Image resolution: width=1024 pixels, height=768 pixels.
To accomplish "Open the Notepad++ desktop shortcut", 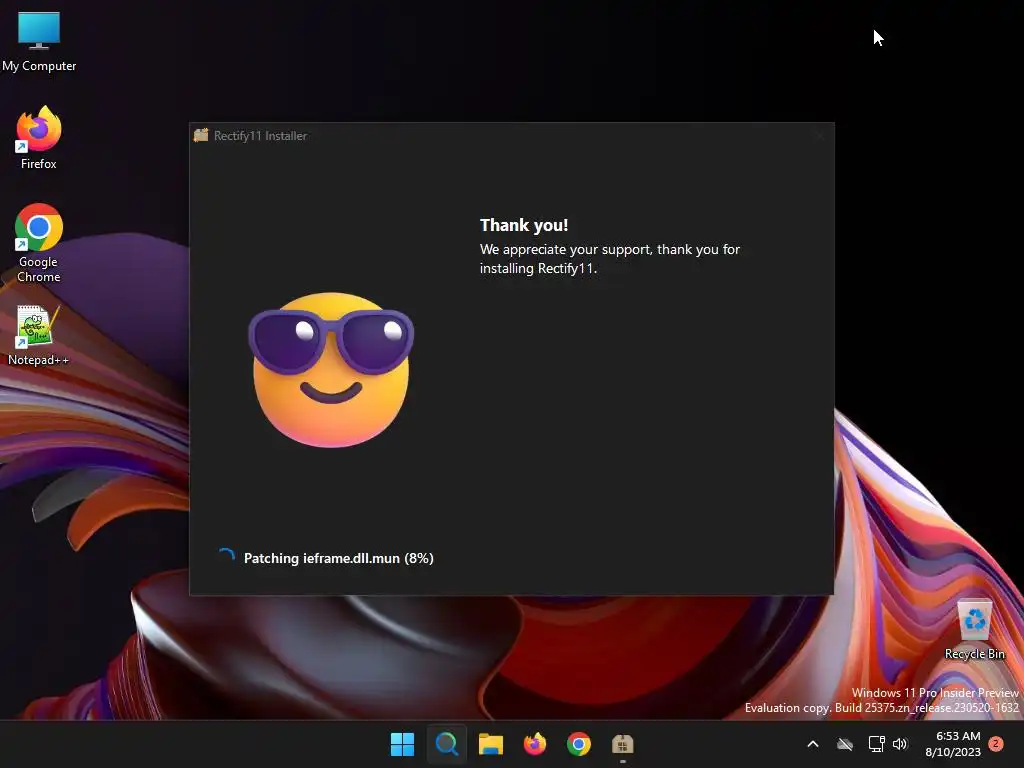I will (39, 335).
